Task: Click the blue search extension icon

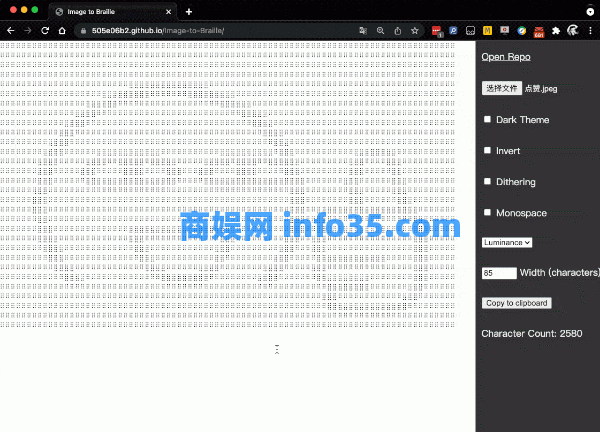Action: click(x=453, y=31)
